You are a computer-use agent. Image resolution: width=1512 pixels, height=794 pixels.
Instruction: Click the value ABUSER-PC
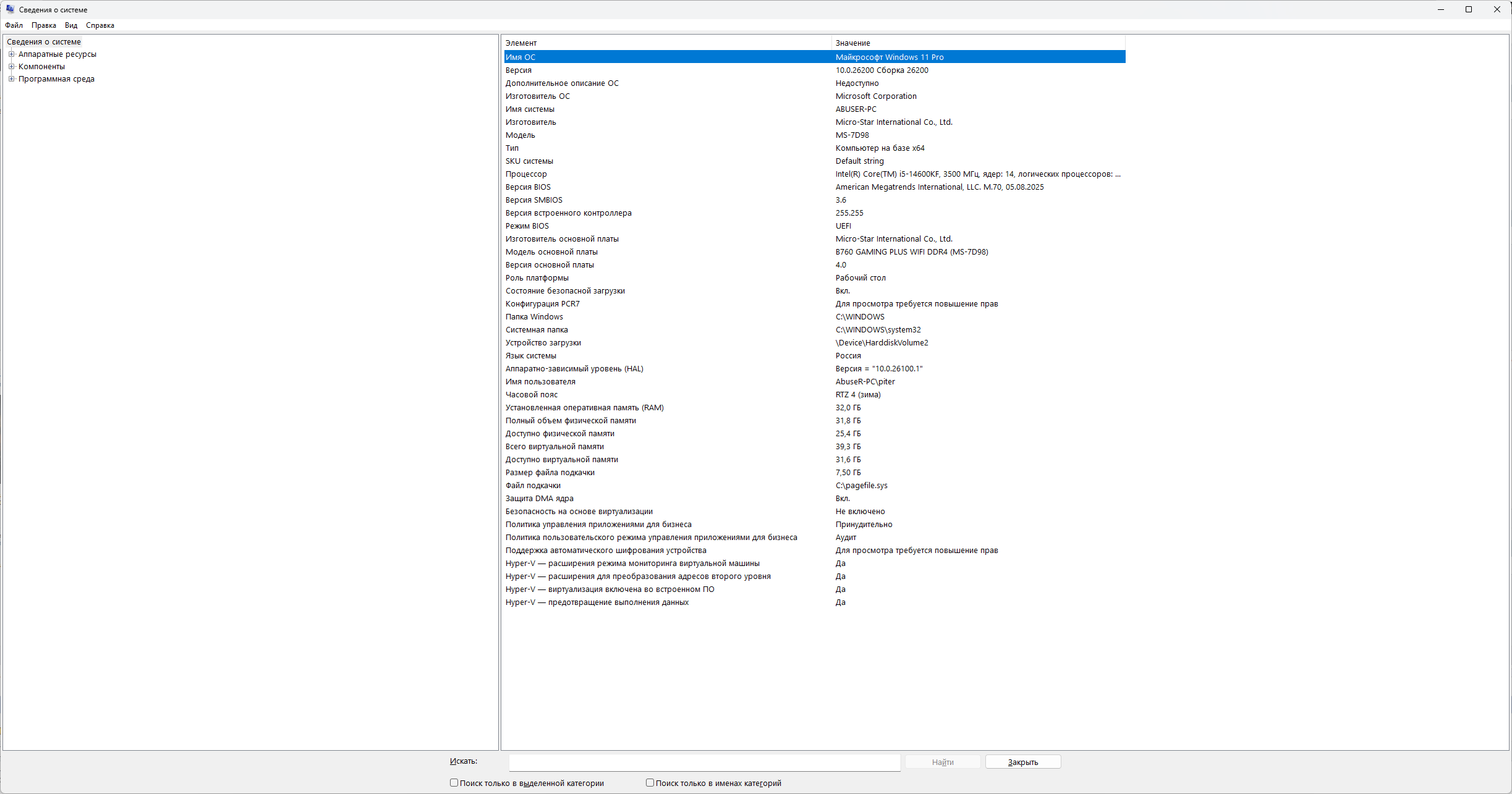(856, 109)
